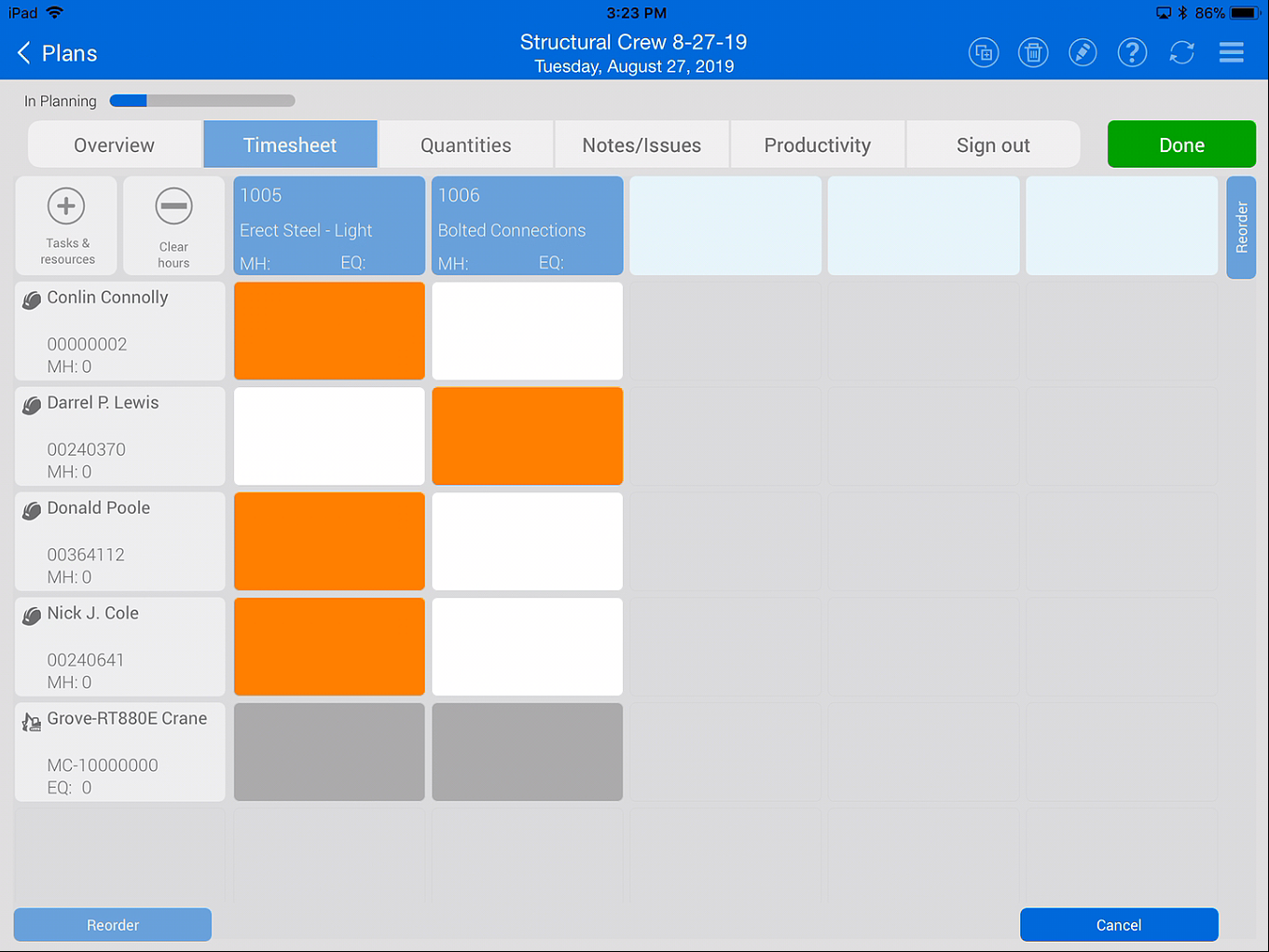The image size is (1269, 952).
Task: Tap the battery status icon
Action: [x=1246, y=13]
